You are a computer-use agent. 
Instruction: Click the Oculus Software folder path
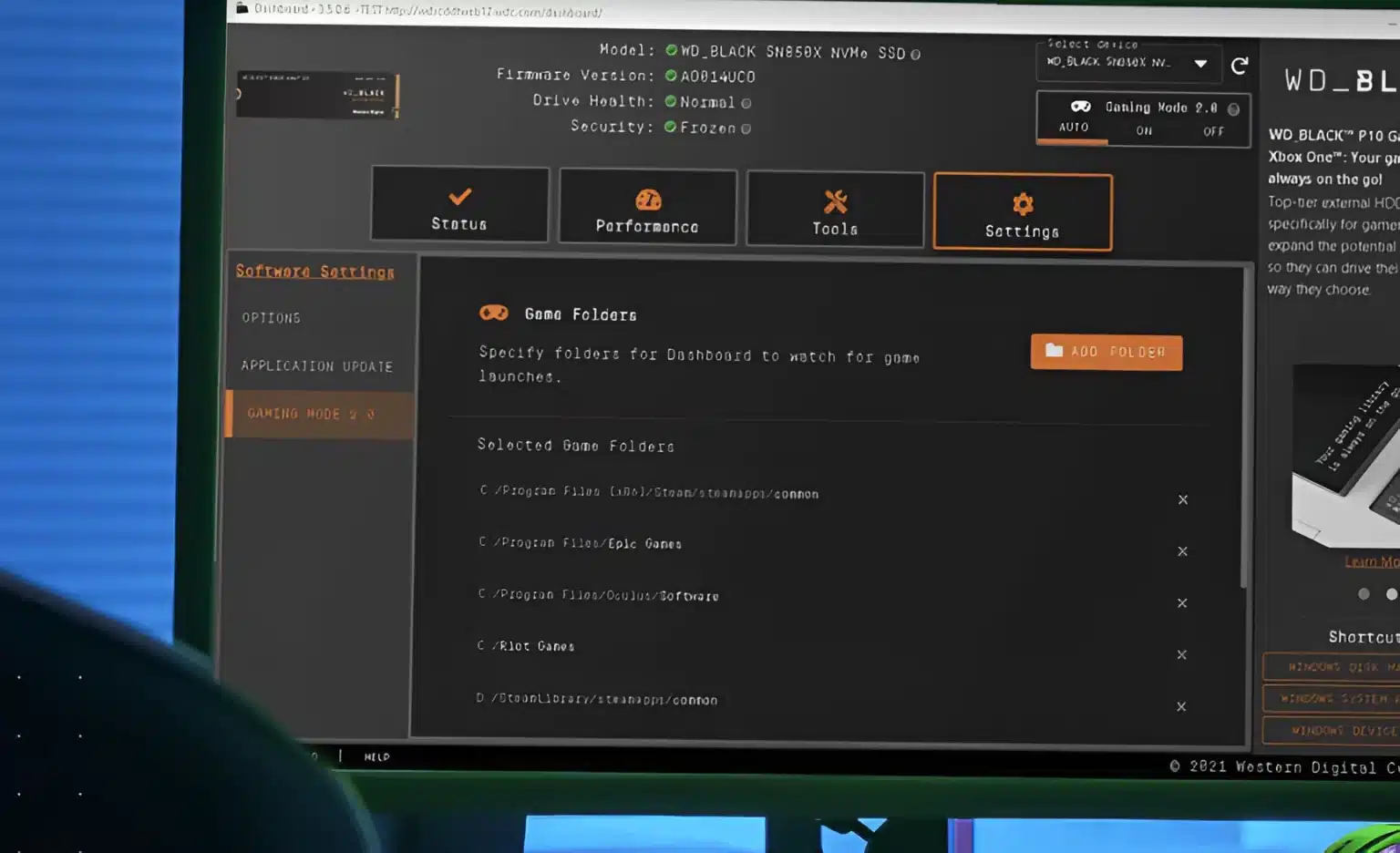point(599,595)
